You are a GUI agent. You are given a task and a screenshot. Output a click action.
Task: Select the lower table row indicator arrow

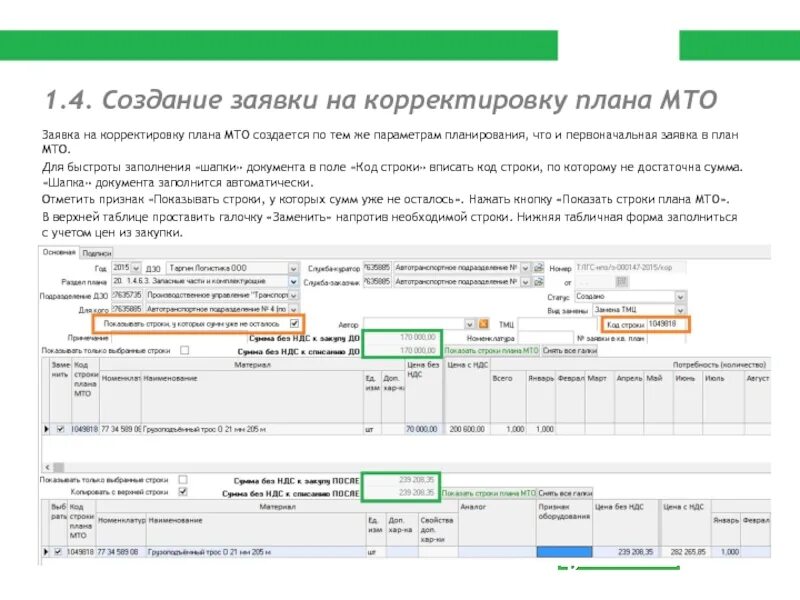click(x=45, y=552)
